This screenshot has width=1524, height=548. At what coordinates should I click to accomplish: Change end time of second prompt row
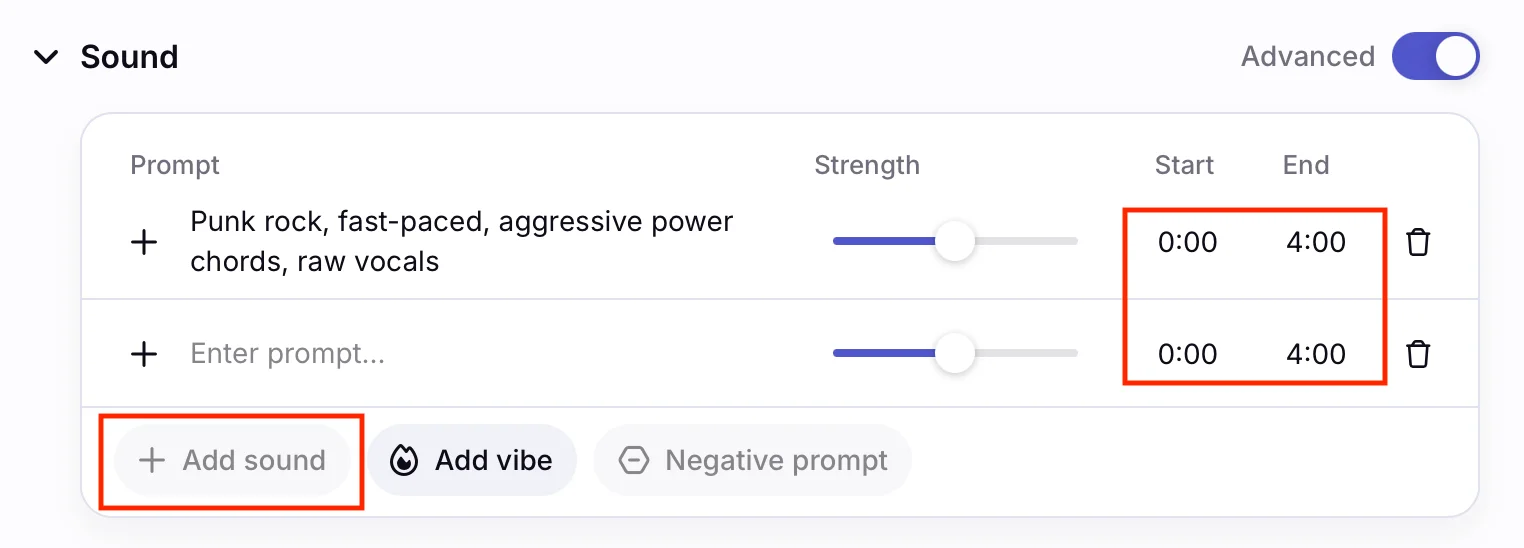[1315, 353]
